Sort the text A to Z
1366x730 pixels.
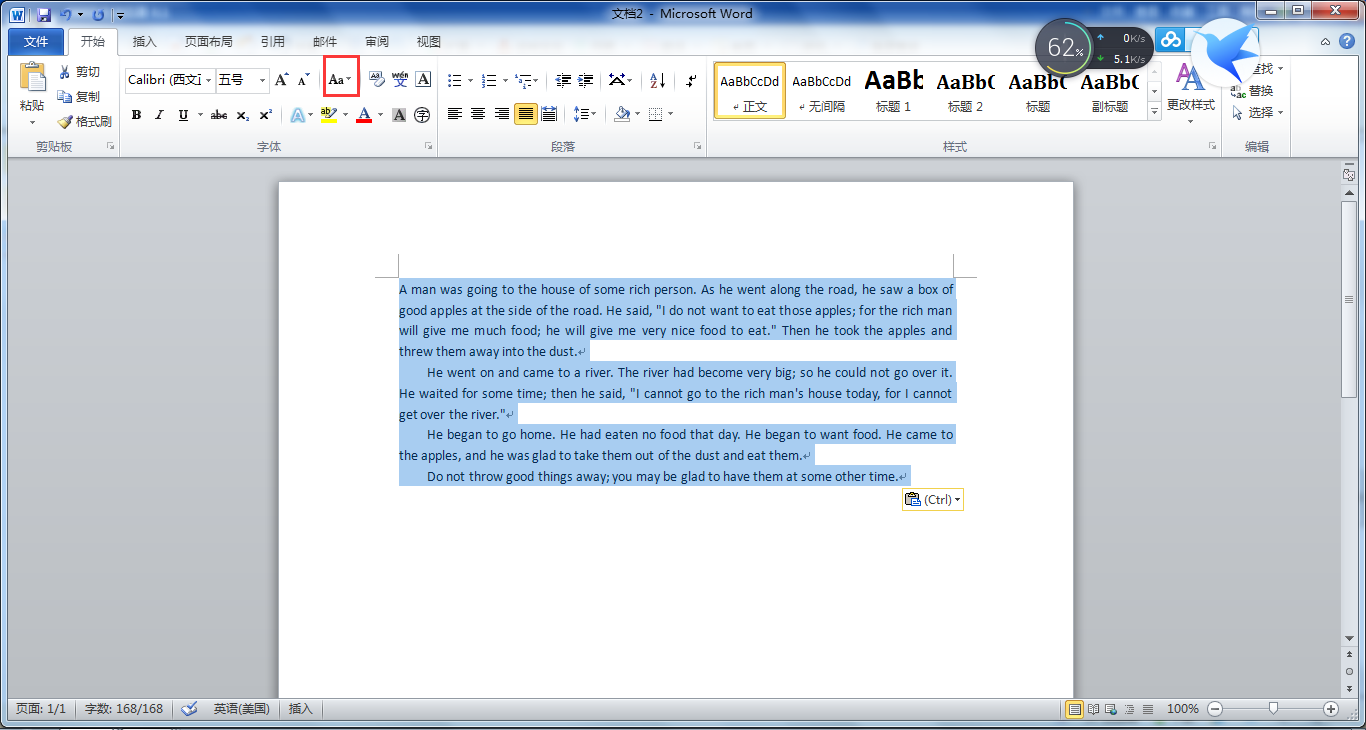tap(657, 80)
